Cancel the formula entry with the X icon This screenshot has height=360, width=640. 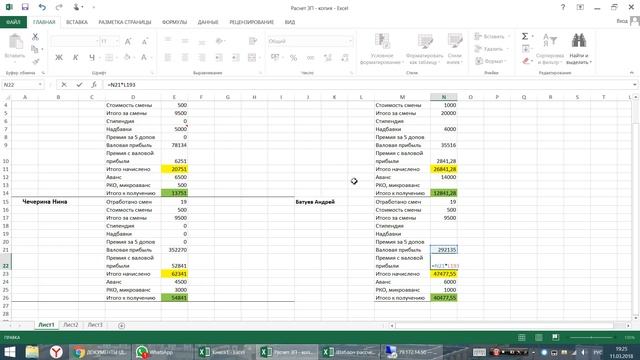[64, 84]
